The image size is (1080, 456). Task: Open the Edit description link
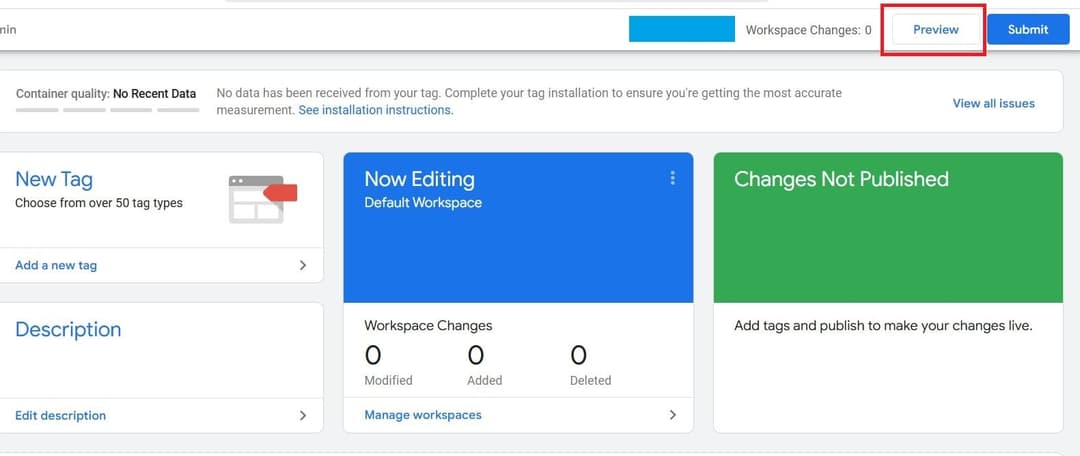click(x=60, y=415)
